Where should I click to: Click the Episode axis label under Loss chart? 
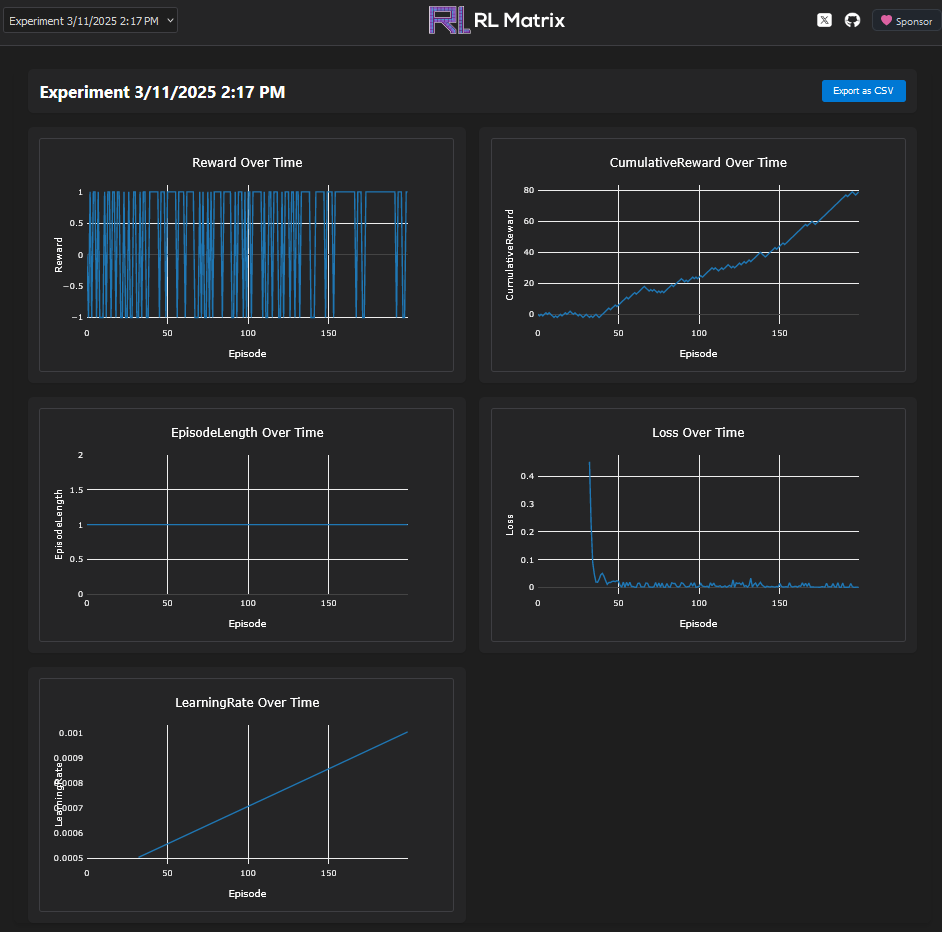[698, 623]
